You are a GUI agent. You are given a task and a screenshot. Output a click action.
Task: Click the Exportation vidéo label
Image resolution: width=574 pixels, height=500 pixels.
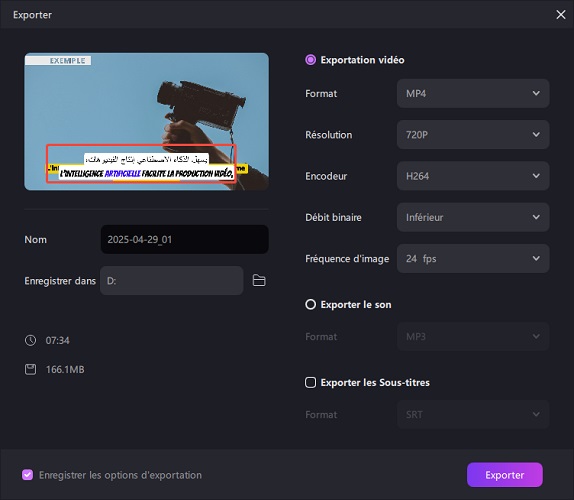click(x=362, y=60)
